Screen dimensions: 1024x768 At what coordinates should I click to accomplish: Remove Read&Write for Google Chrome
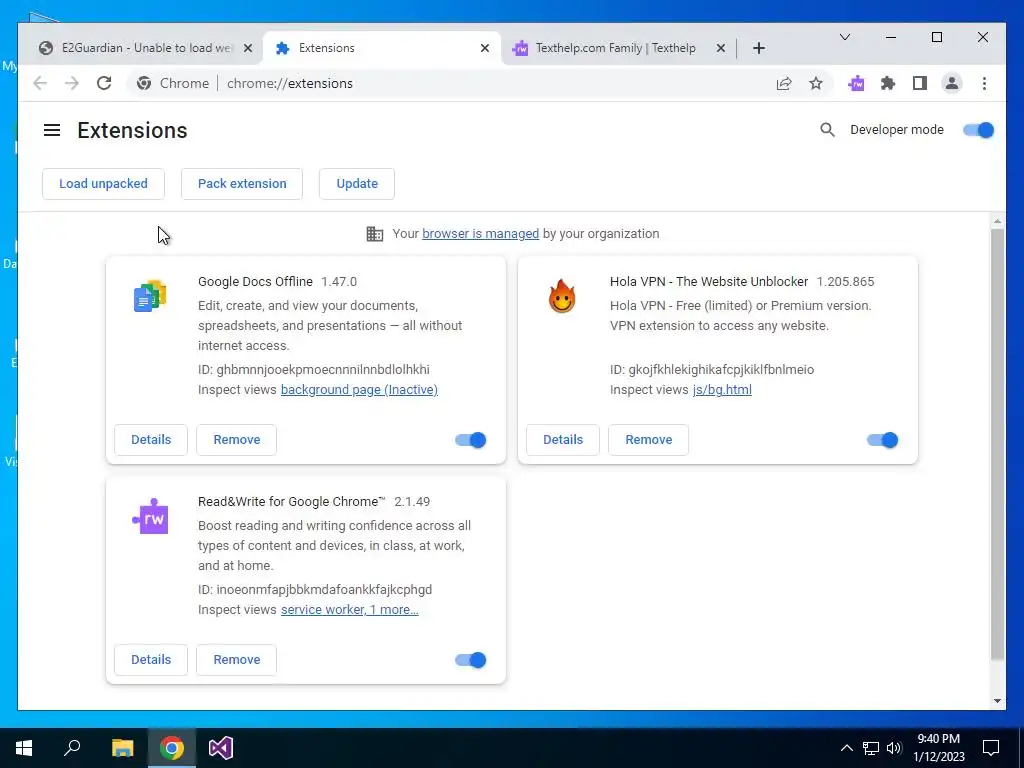(236, 660)
